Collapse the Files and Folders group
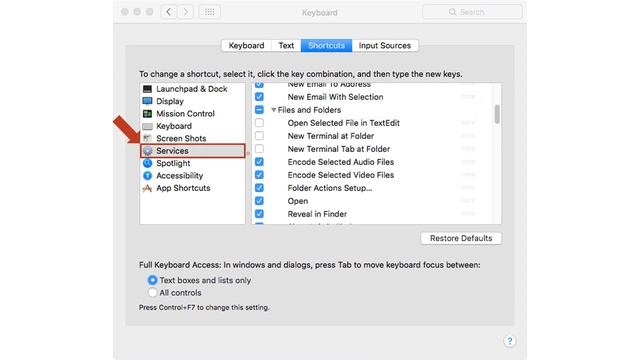Screen dimensions: 640x360 (x=273, y=110)
